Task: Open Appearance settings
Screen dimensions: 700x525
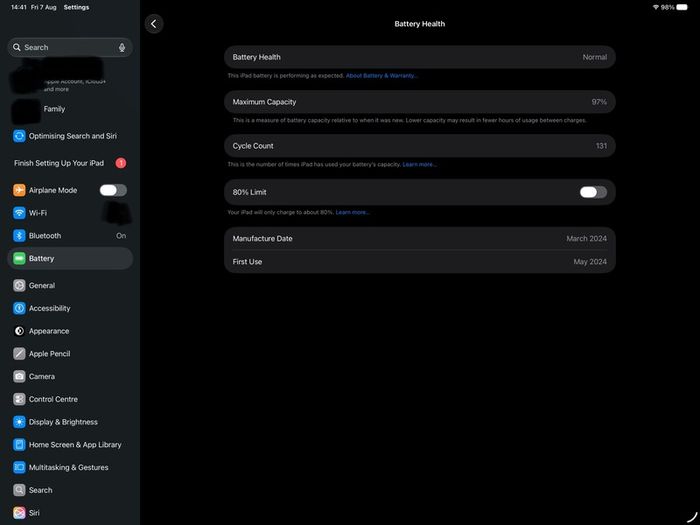Action: pyautogui.click(x=70, y=331)
